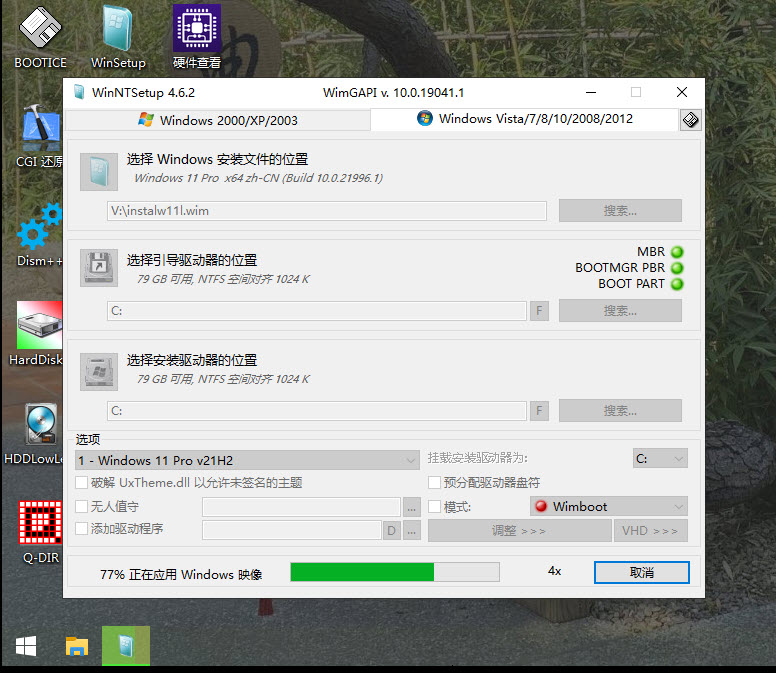776x673 pixels.
Task: Click the boot drive C: path field
Action: (317, 311)
